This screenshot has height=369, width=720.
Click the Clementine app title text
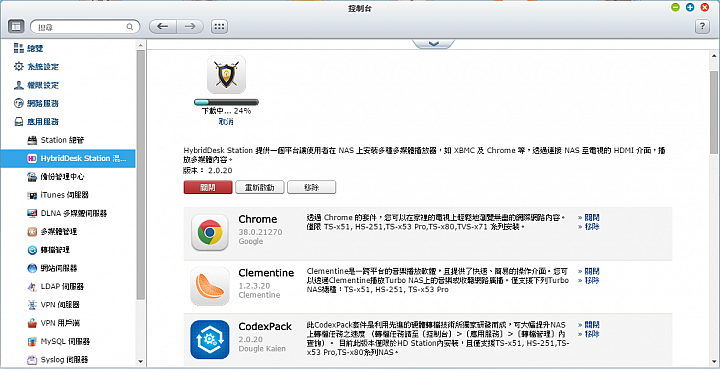(266, 273)
